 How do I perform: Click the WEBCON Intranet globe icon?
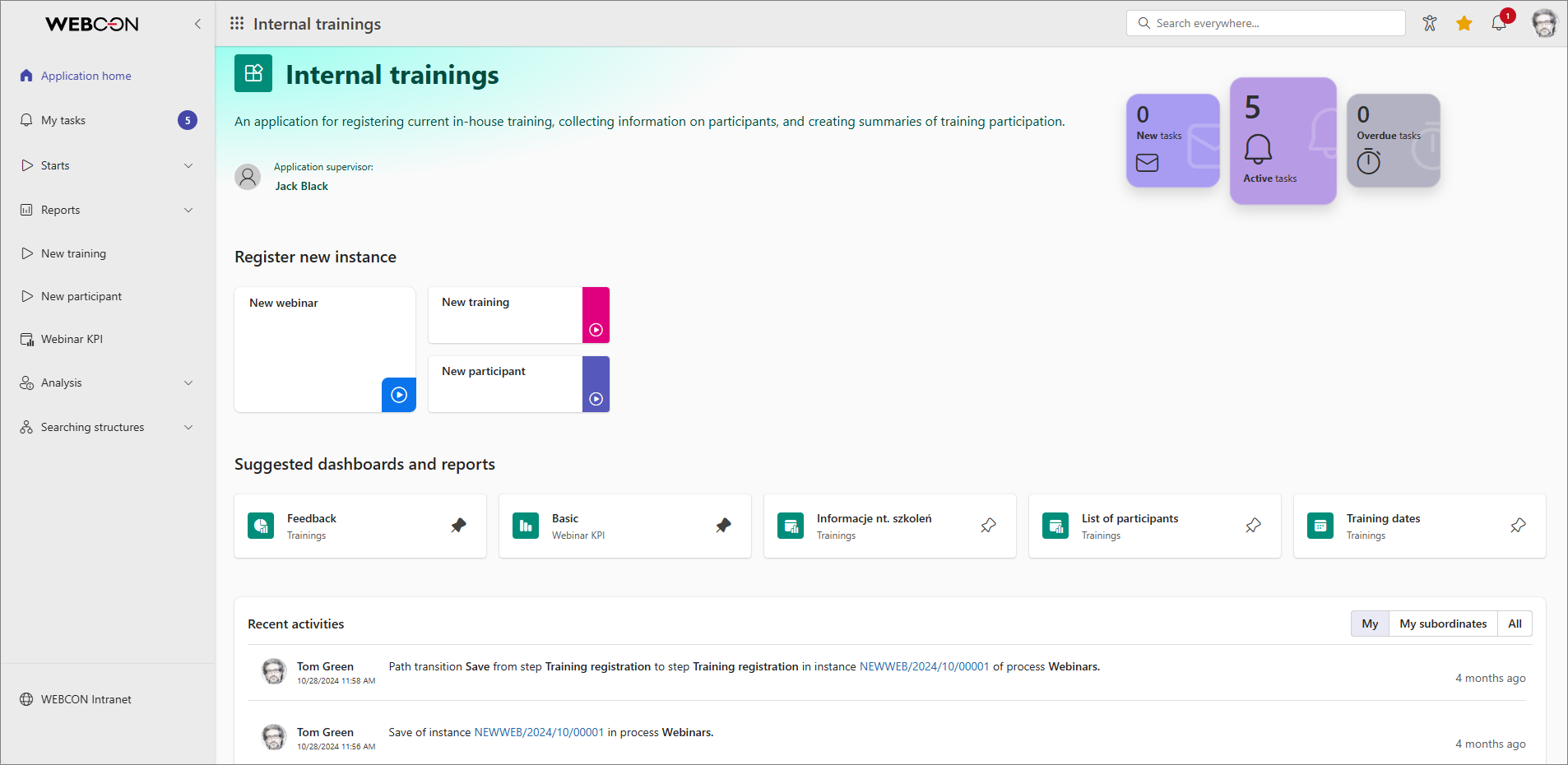(x=26, y=699)
